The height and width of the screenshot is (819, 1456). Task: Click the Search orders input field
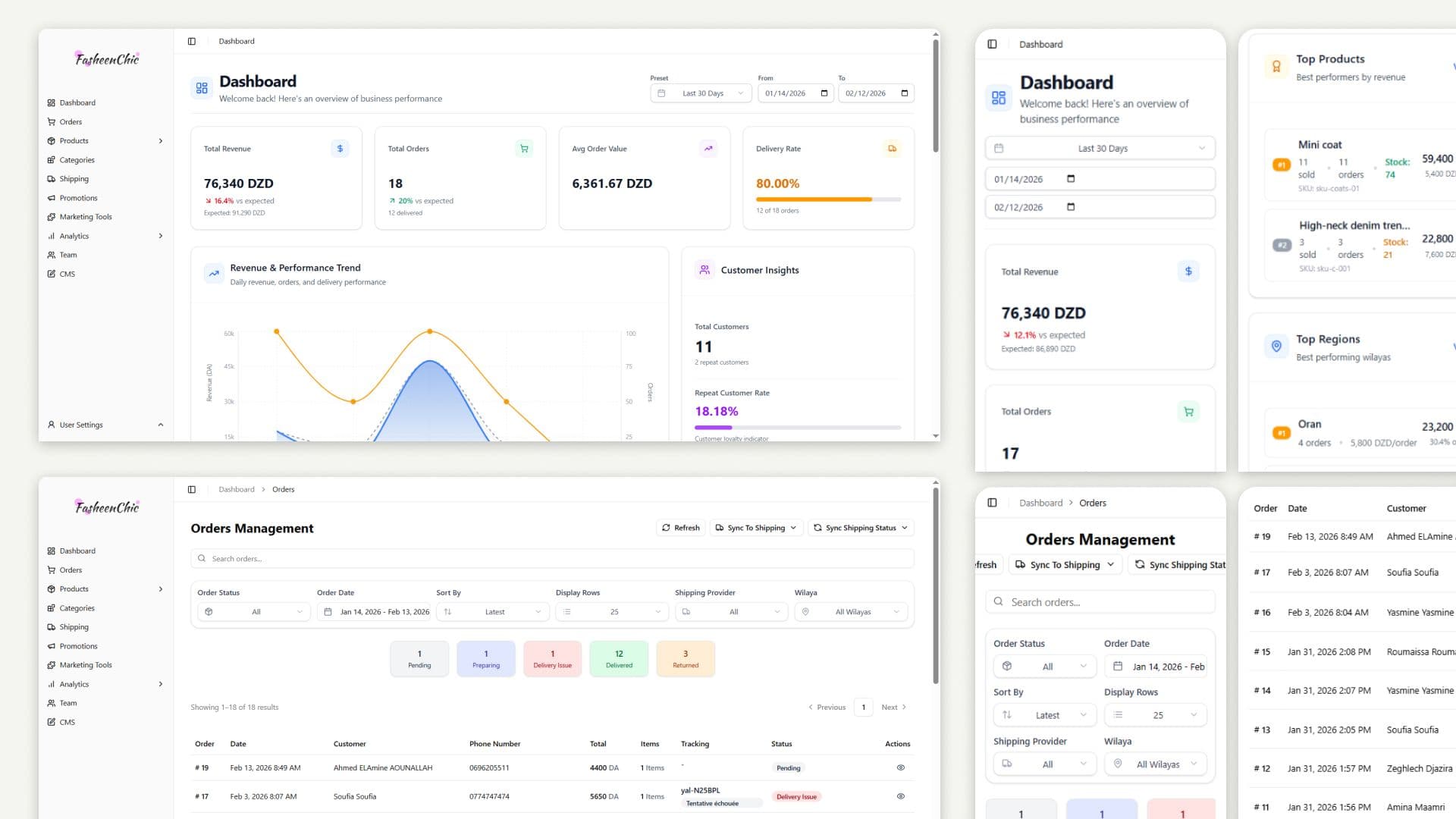coord(552,559)
